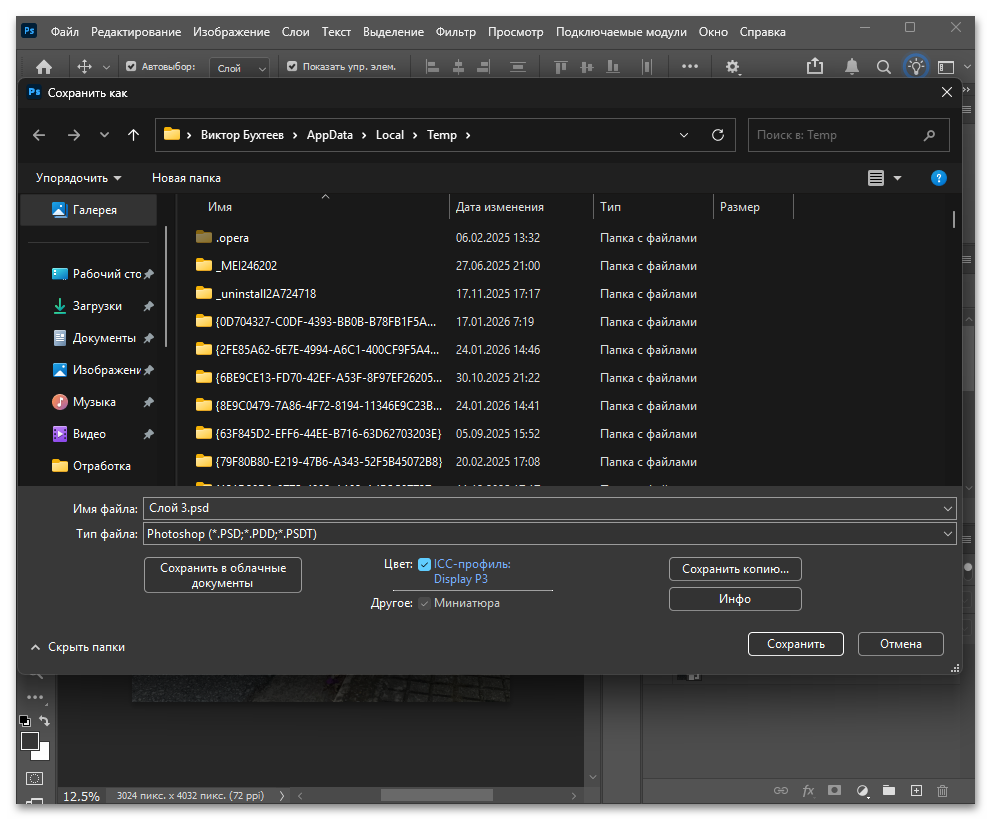Open the Тип файла format dropdown
This screenshot has height=820, width=991.
tap(549, 534)
